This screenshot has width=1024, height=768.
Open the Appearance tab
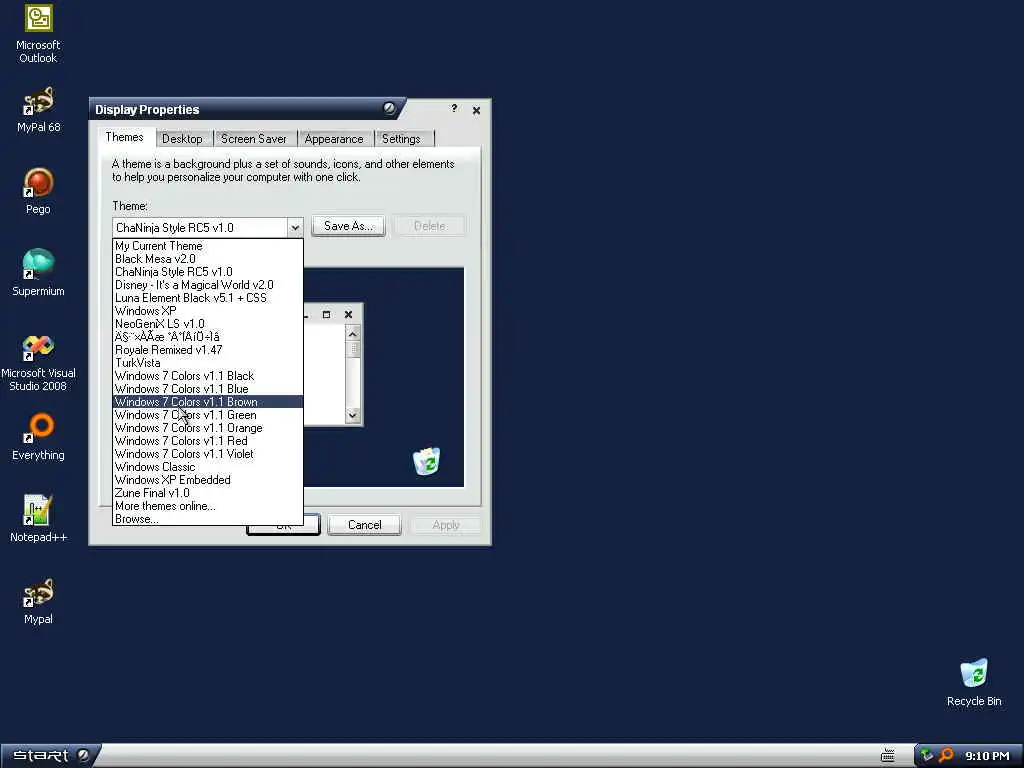[334, 138]
